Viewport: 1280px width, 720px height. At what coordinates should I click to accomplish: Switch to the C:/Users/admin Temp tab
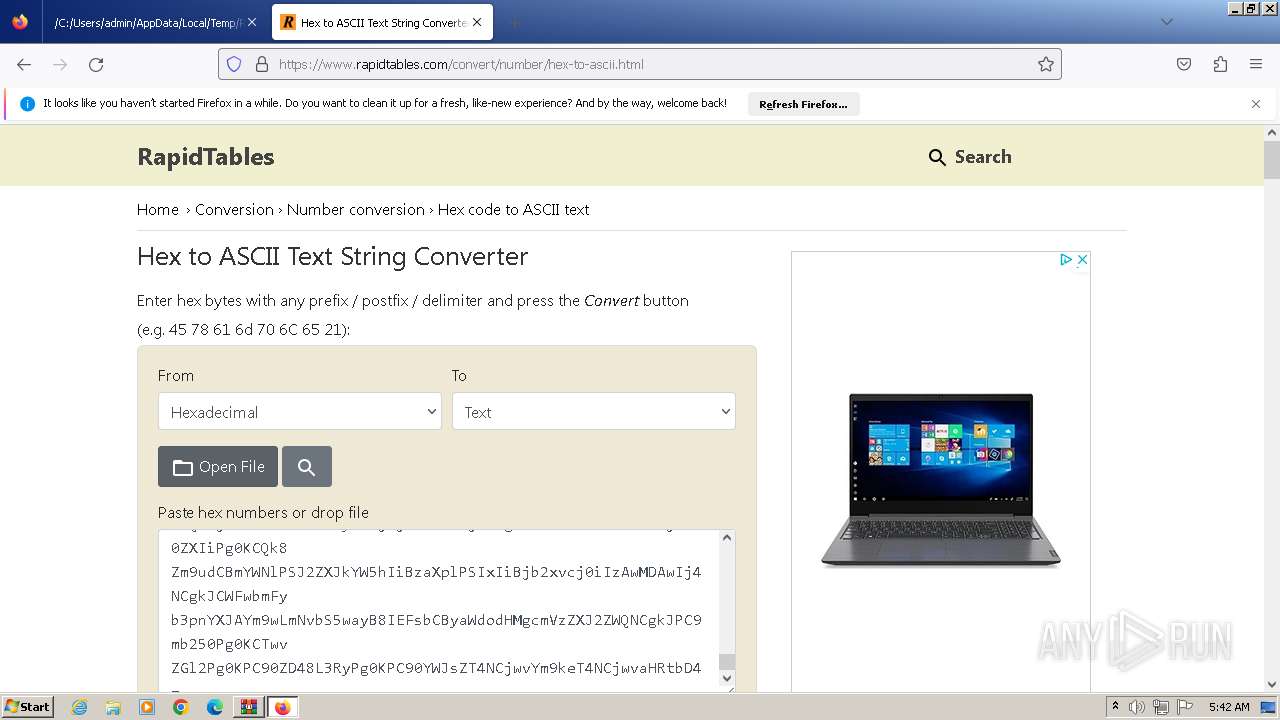[148, 22]
